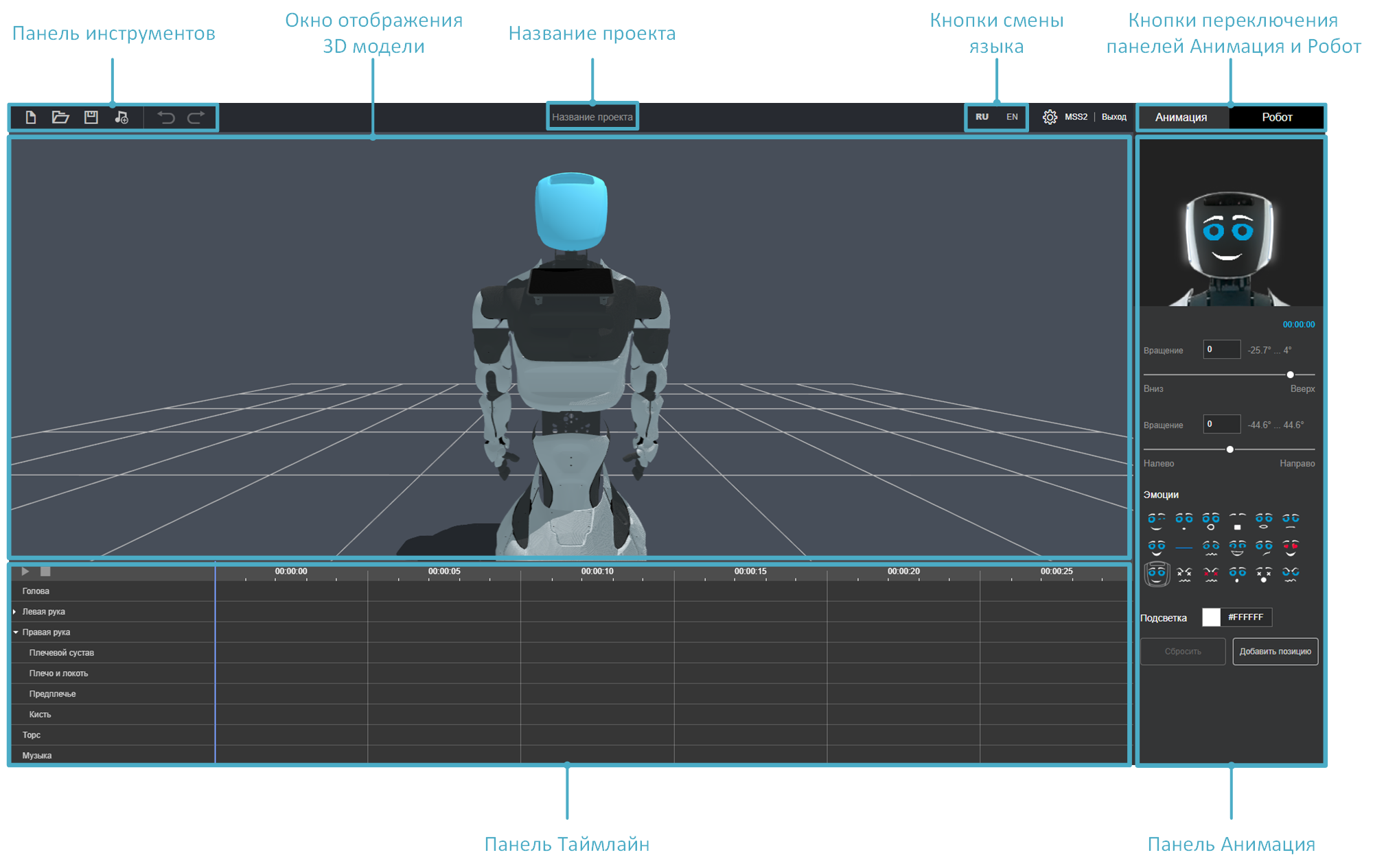
Task: Switch interface language to RU
Action: coord(982,117)
